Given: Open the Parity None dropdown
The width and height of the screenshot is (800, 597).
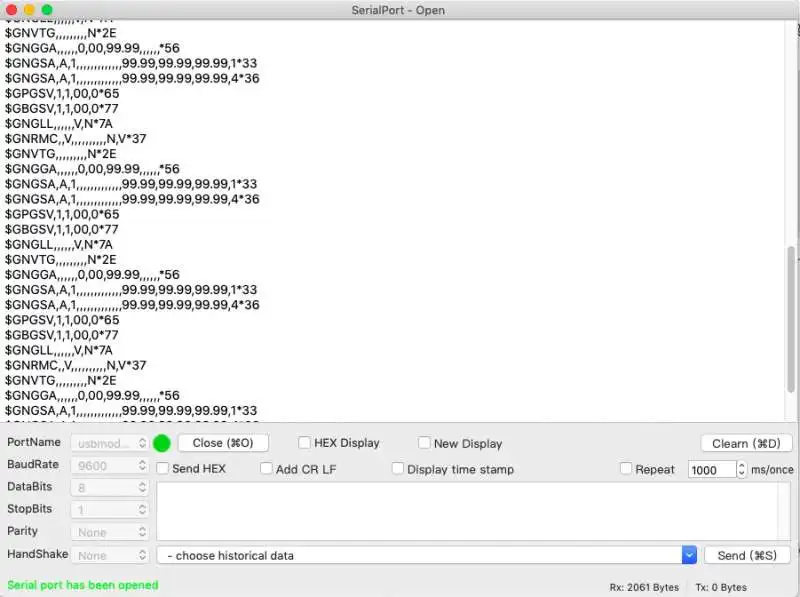Looking at the screenshot, I should pyautogui.click(x=110, y=532).
